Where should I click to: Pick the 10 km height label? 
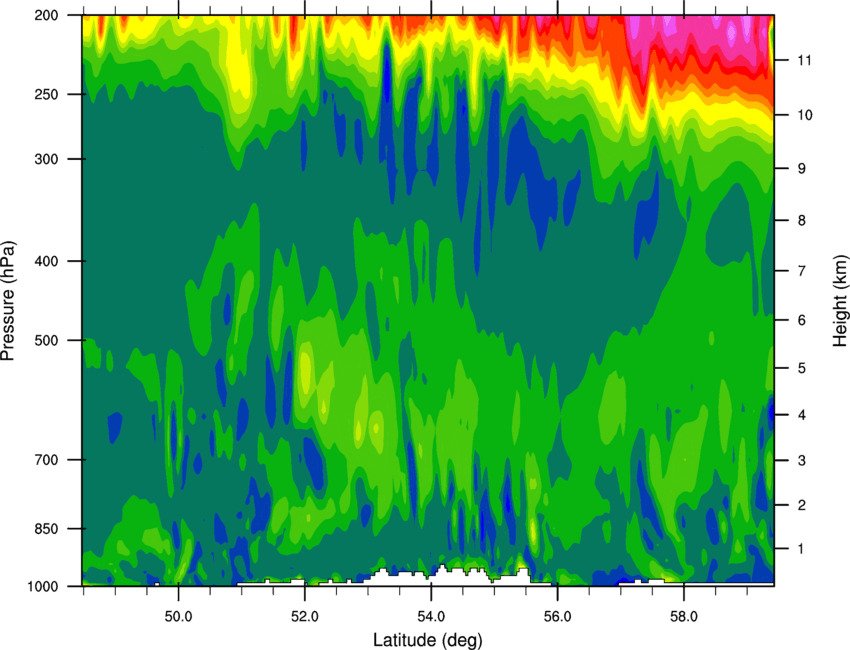pyautogui.click(x=805, y=115)
